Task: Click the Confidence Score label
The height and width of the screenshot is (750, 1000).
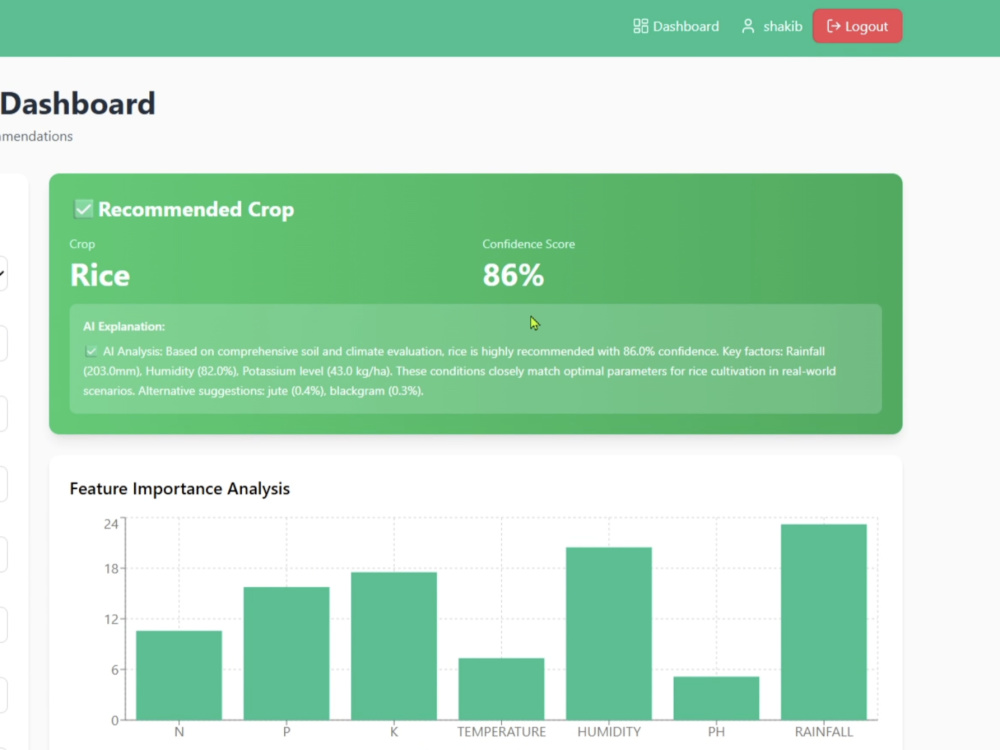Action: click(x=529, y=244)
